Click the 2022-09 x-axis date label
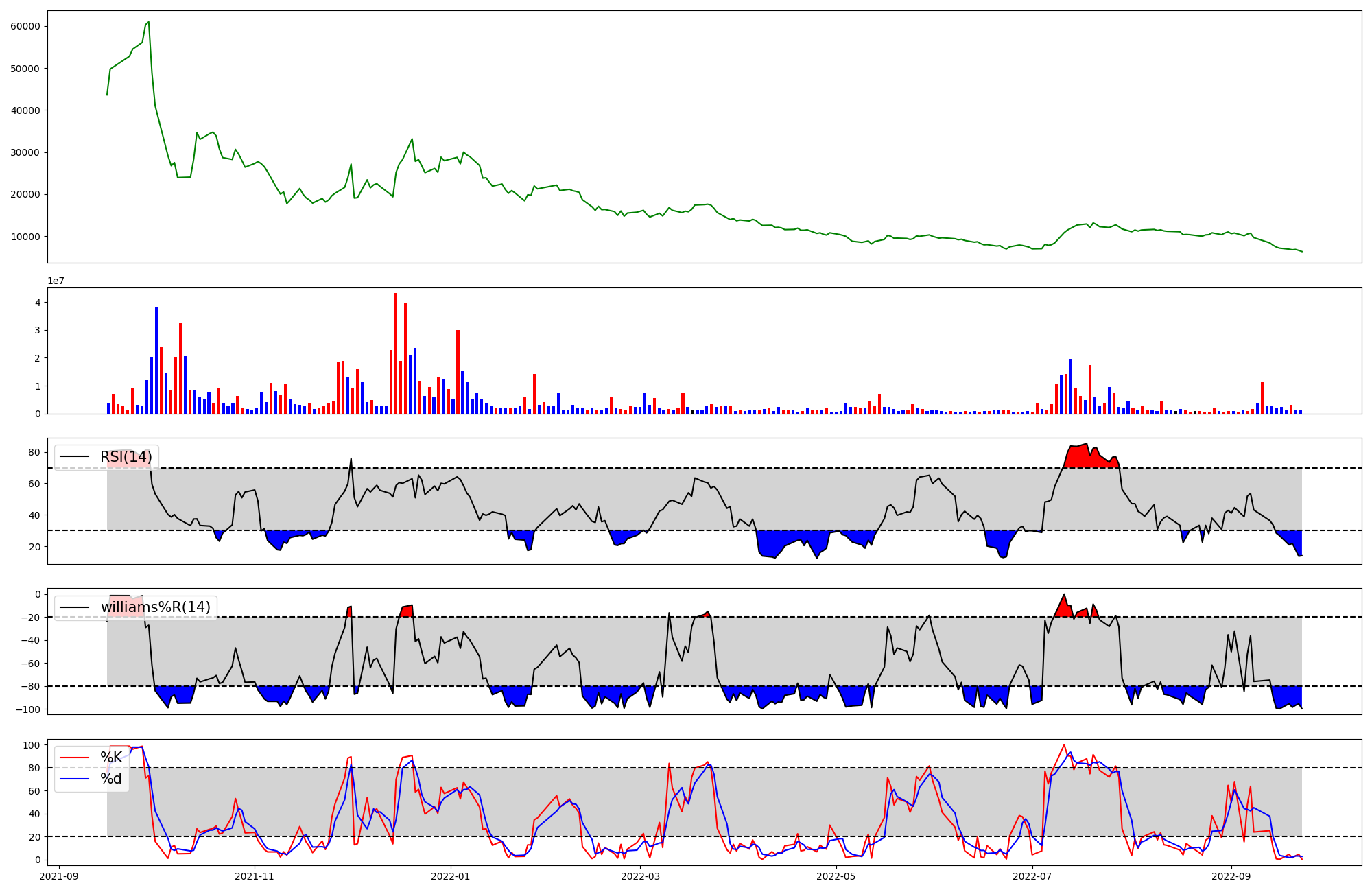The width and height of the screenshot is (1372, 892). pyautogui.click(x=1231, y=876)
